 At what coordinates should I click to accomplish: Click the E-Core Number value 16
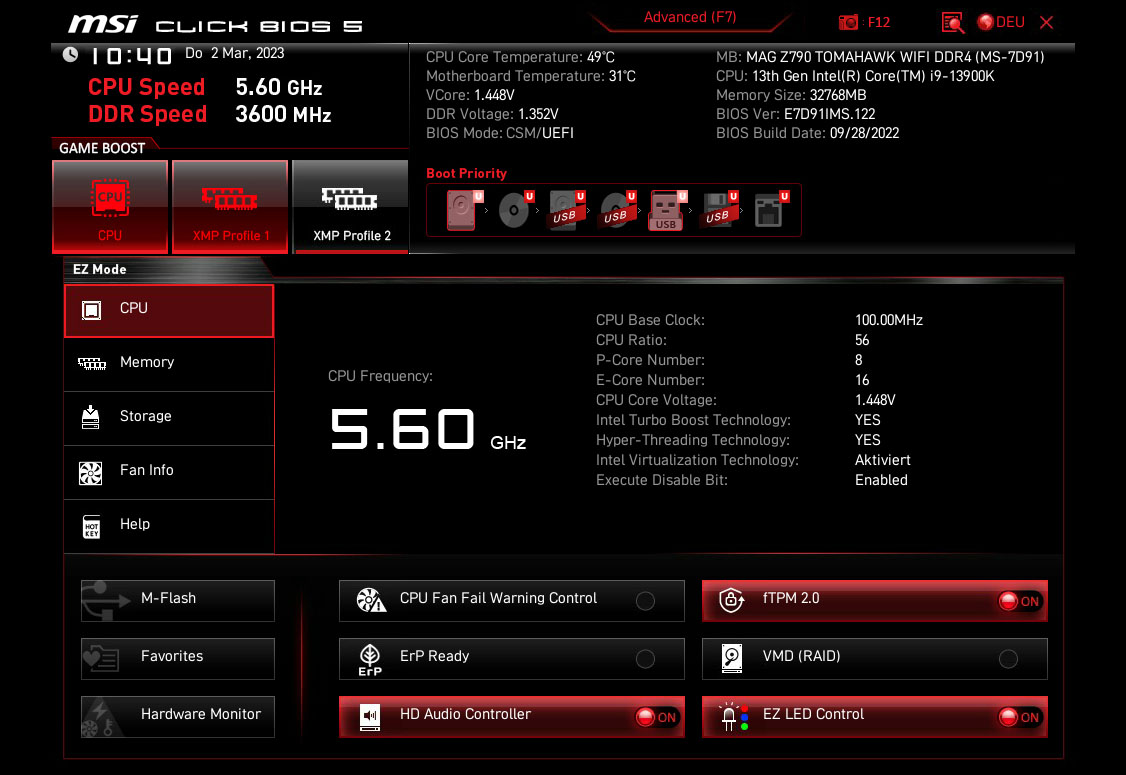point(862,380)
